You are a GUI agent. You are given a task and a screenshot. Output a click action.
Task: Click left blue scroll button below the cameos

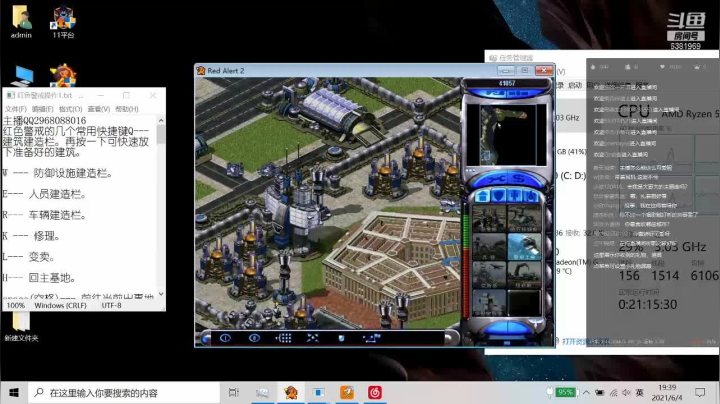tap(495, 329)
